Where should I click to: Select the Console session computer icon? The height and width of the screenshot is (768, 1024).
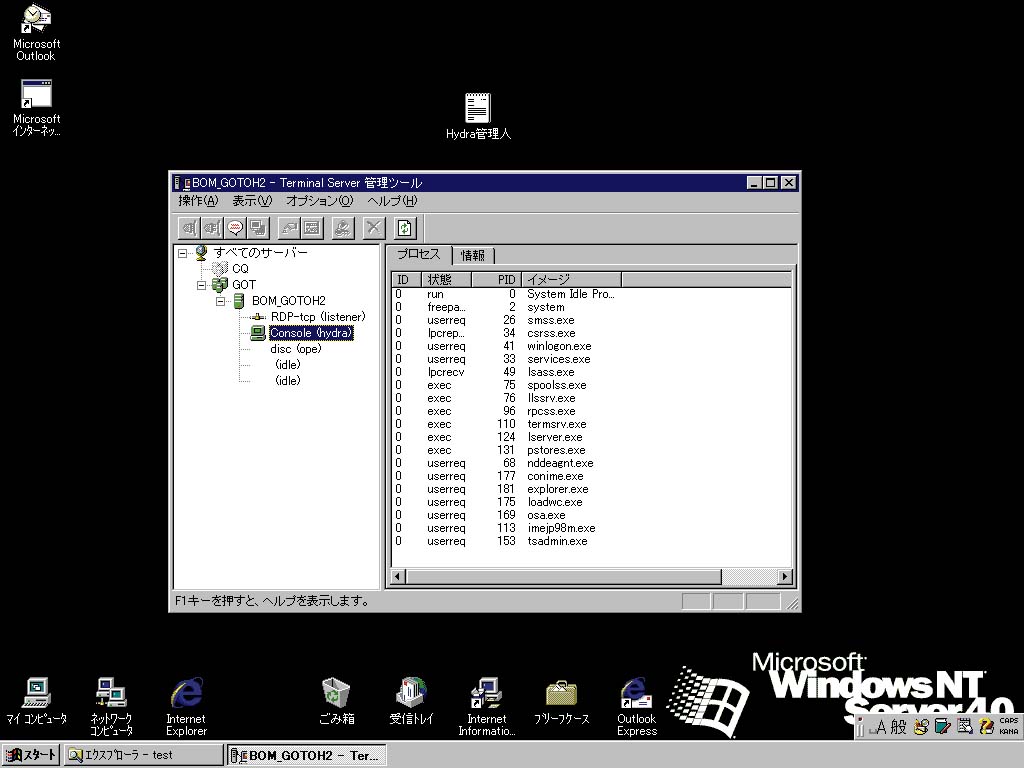[x=259, y=332]
